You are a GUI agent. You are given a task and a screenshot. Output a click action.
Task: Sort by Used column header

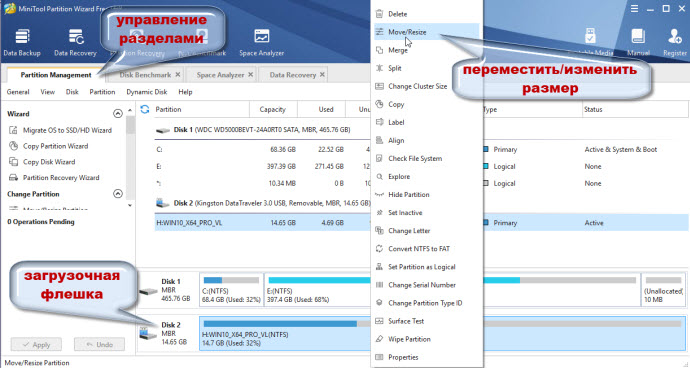pyautogui.click(x=326, y=109)
